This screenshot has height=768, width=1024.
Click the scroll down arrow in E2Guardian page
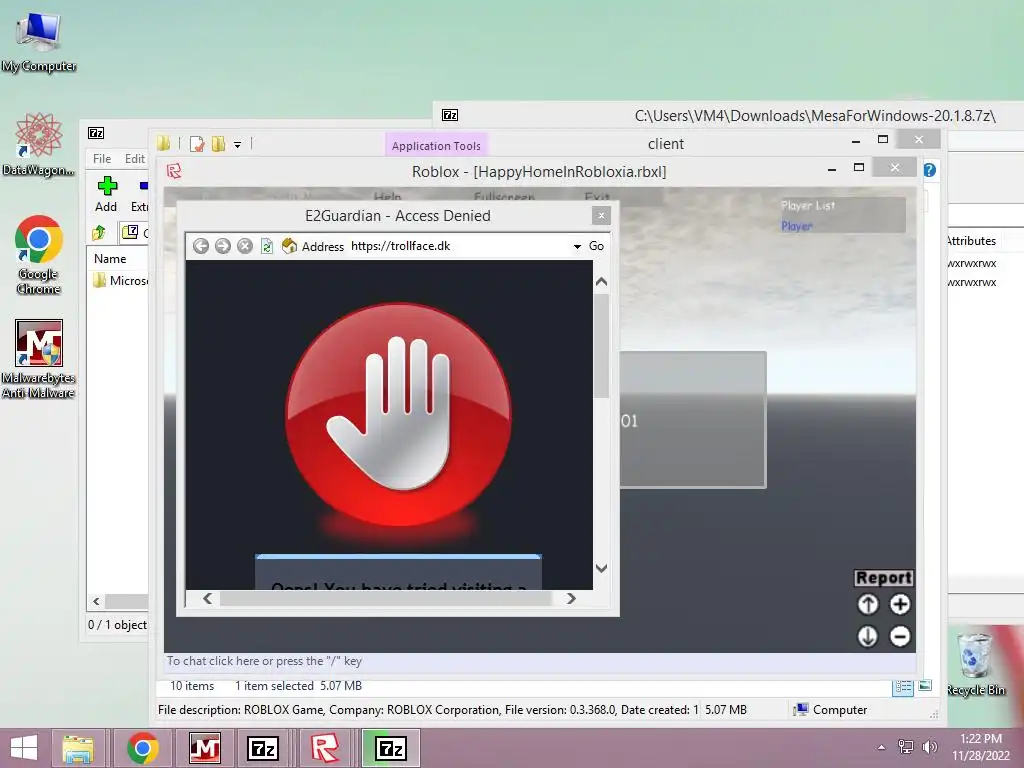601,568
